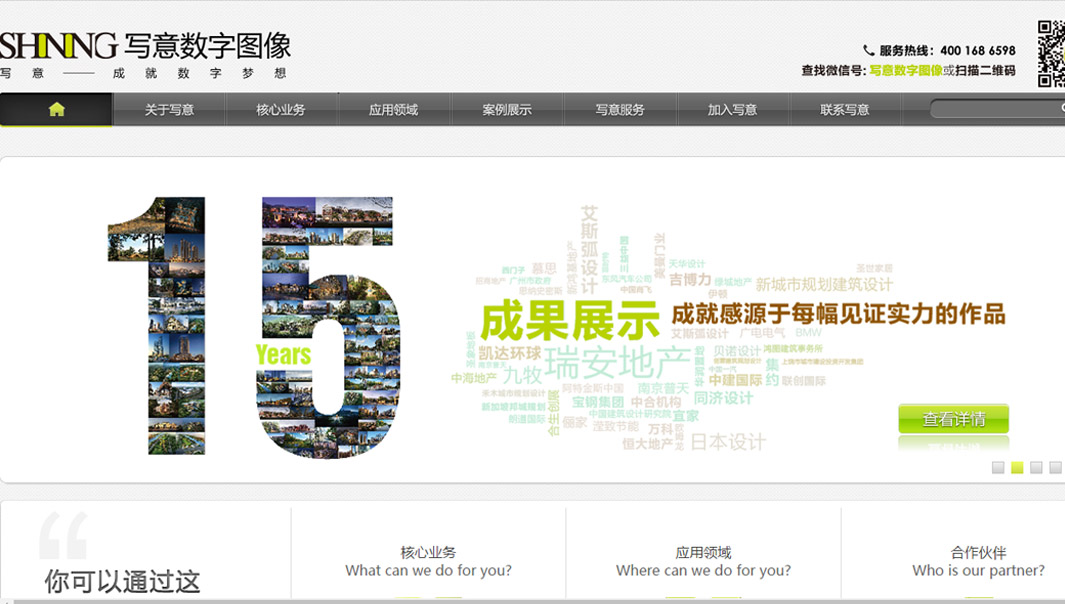Click 同济设计 in the word cloud

point(723,397)
